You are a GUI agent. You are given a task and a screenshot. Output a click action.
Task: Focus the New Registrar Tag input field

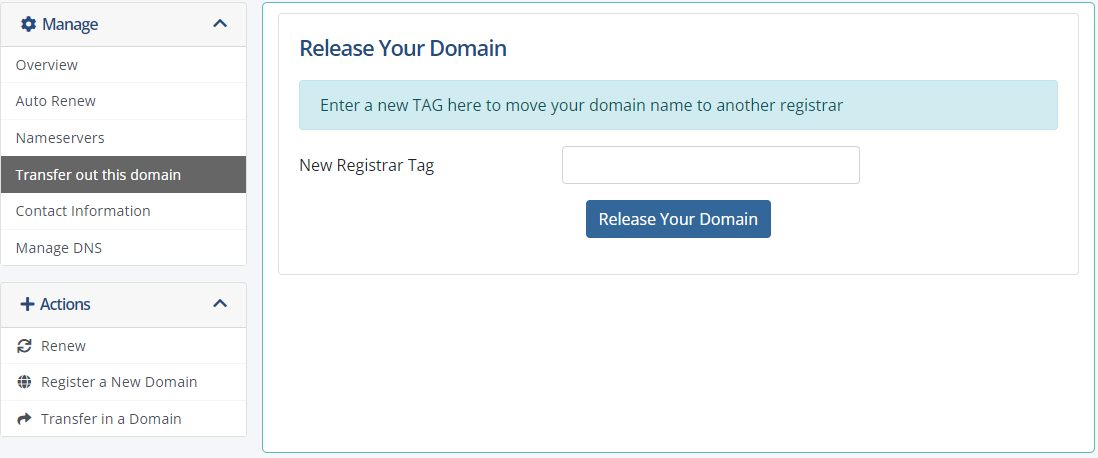[x=711, y=165]
